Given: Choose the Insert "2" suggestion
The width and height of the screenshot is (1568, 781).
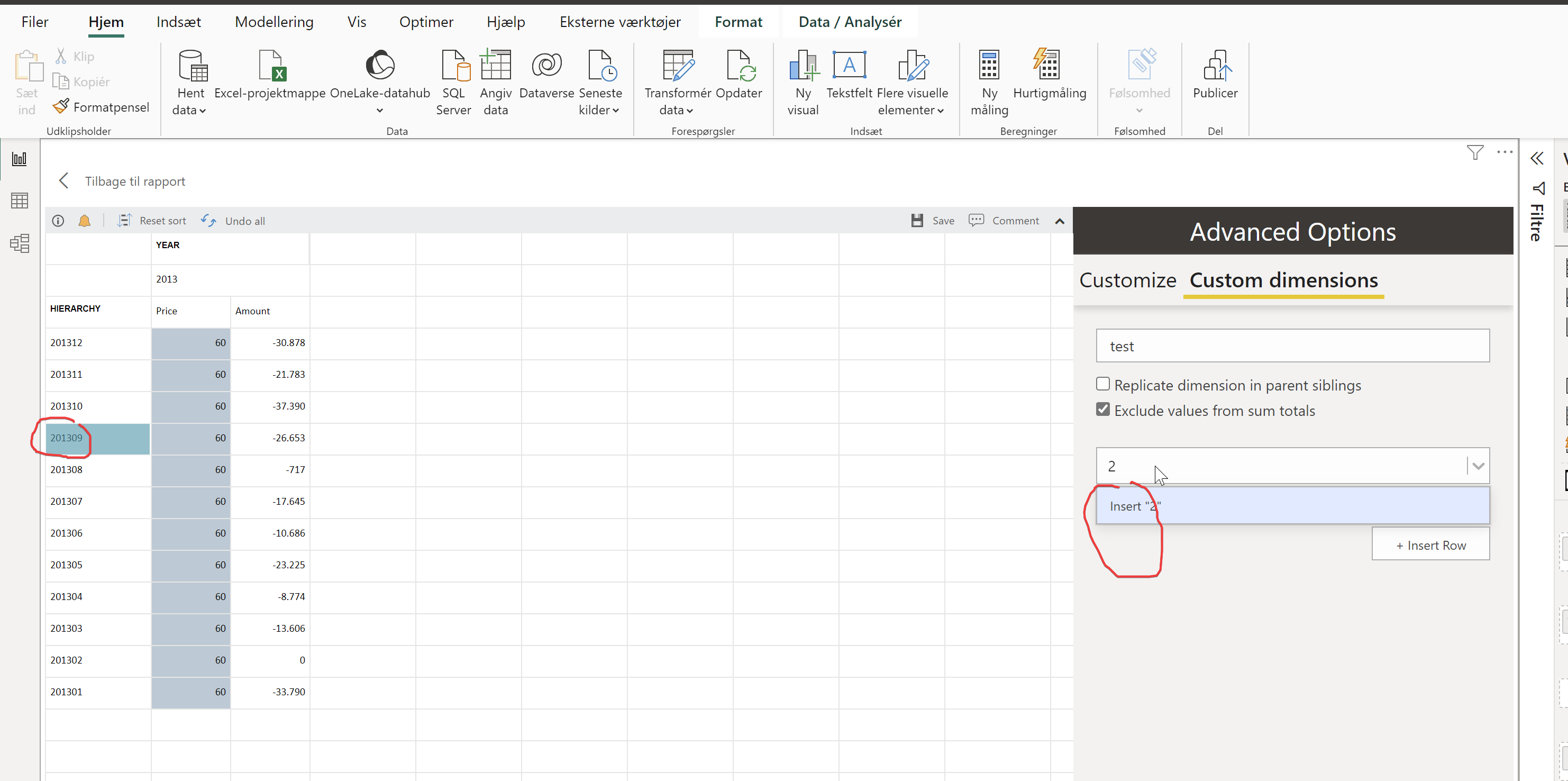Looking at the screenshot, I should [1293, 506].
